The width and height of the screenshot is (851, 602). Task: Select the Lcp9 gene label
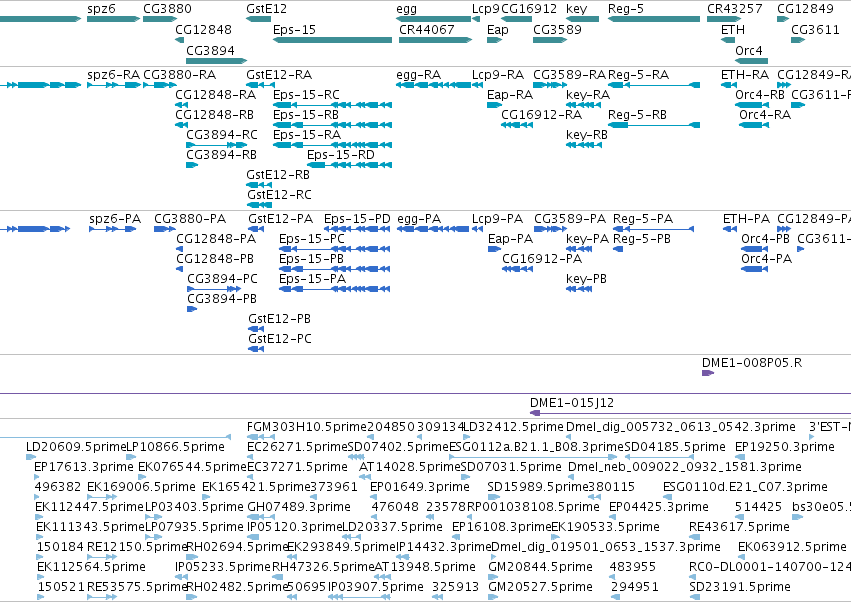point(485,9)
